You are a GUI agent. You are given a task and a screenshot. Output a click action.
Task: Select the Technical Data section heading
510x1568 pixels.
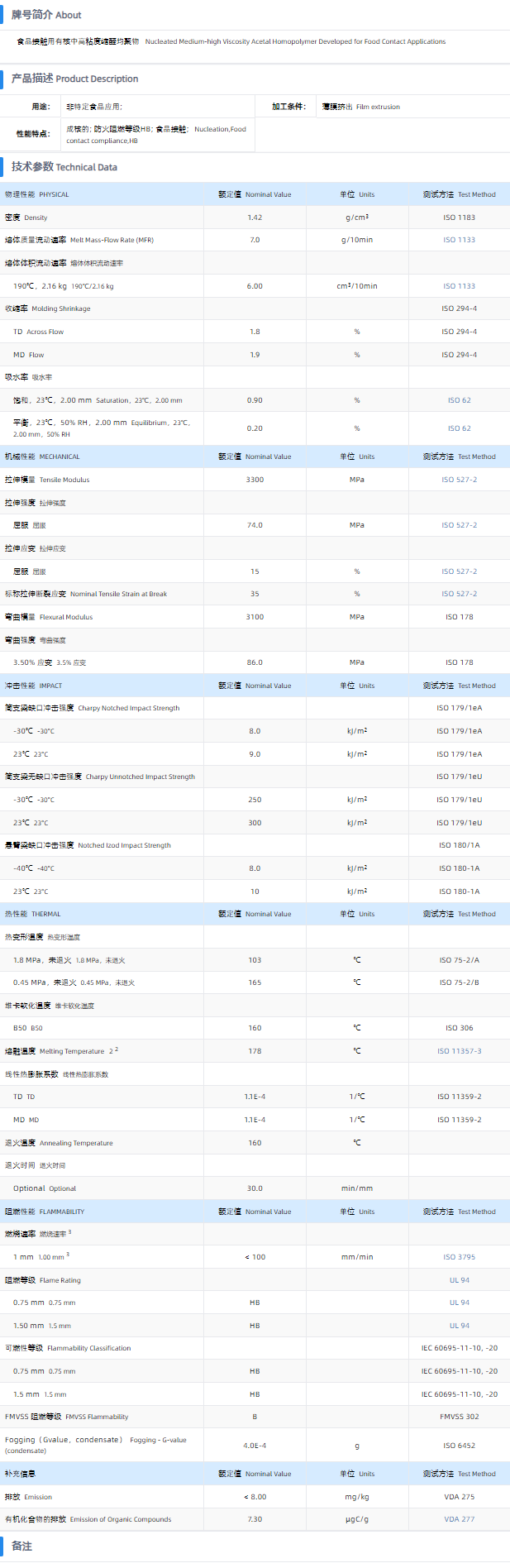pyautogui.click(x=64, y=167)
